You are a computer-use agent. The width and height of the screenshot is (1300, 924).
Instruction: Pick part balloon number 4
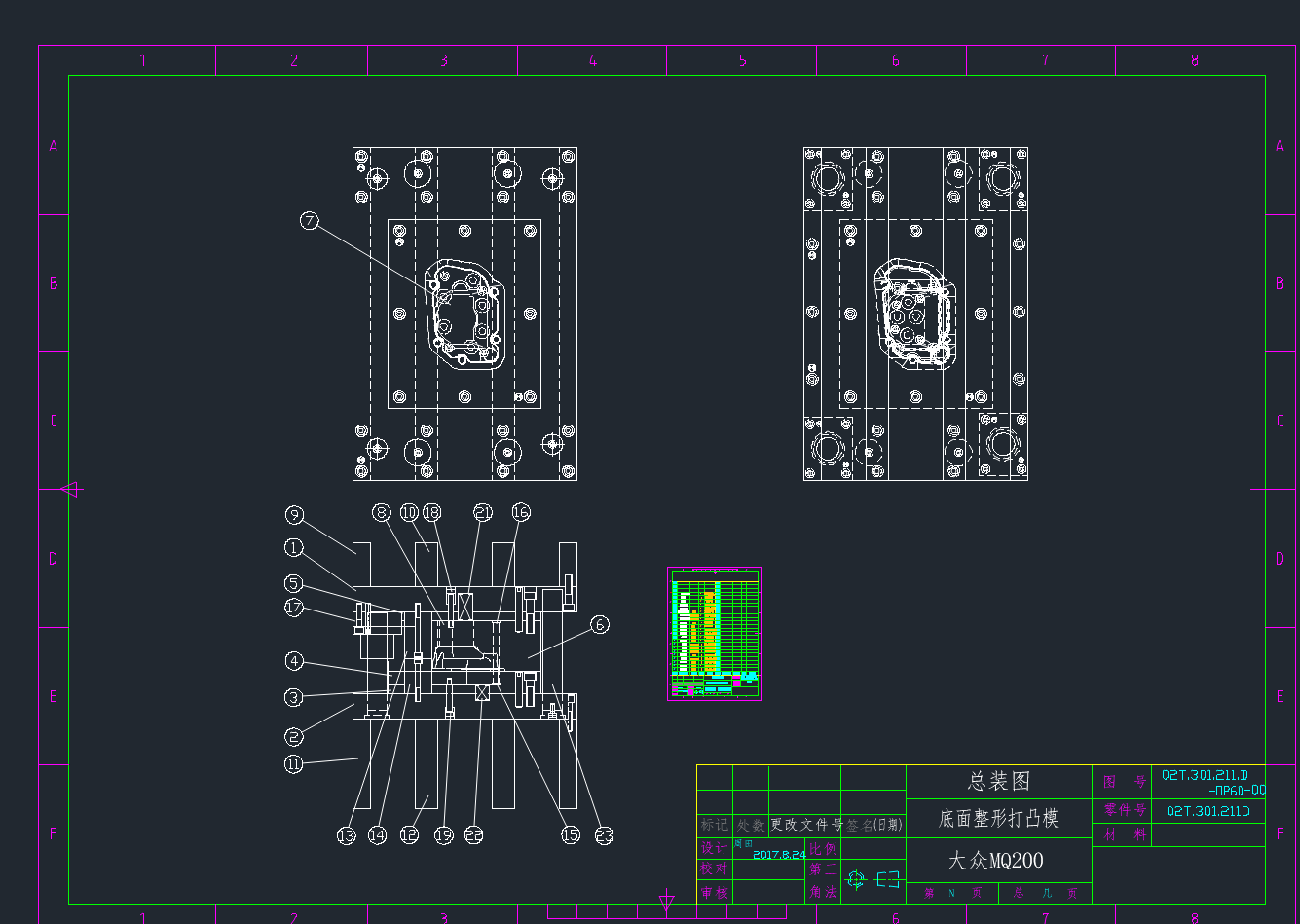[294, 661]
